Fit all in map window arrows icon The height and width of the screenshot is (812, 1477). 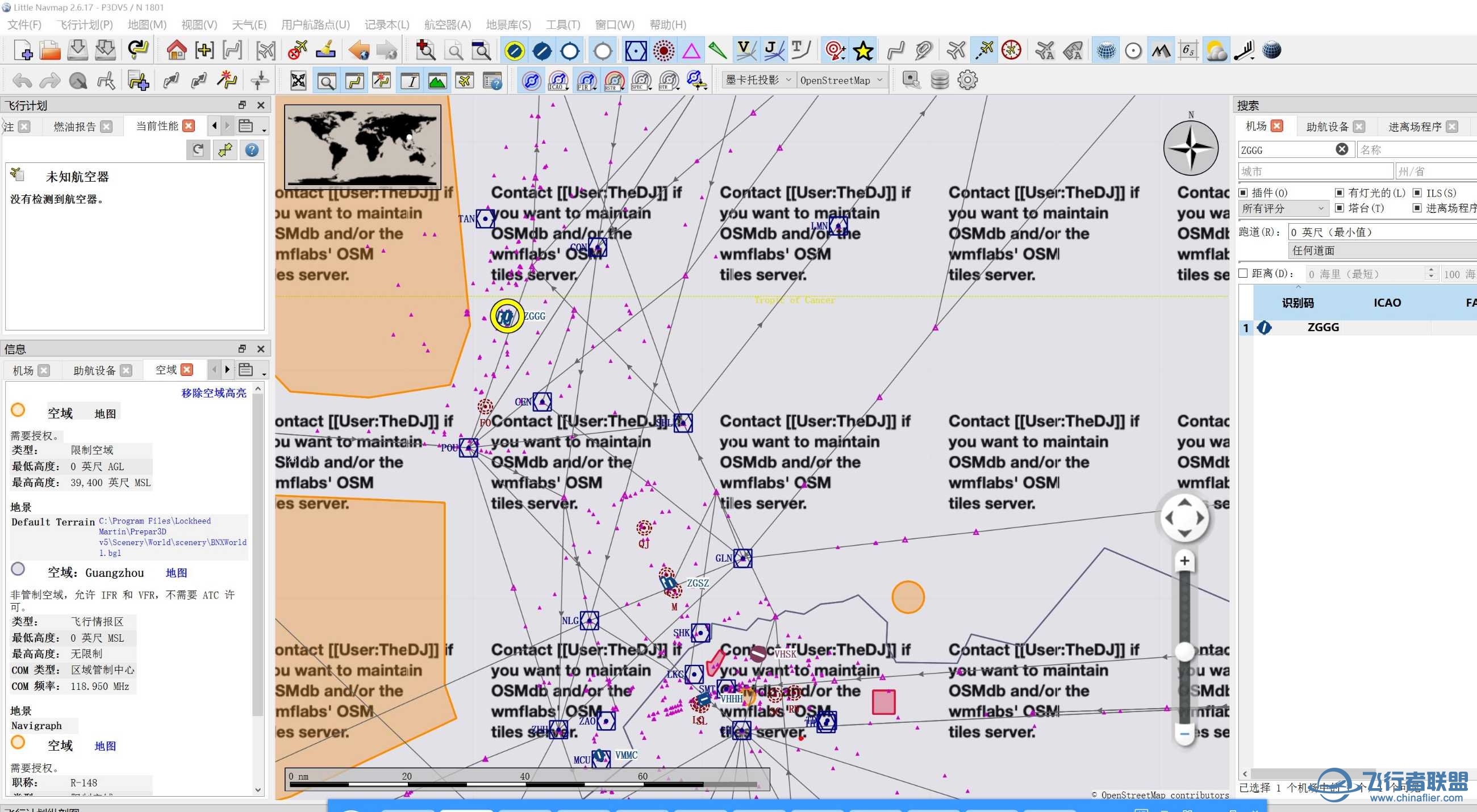tap(298, 80)
